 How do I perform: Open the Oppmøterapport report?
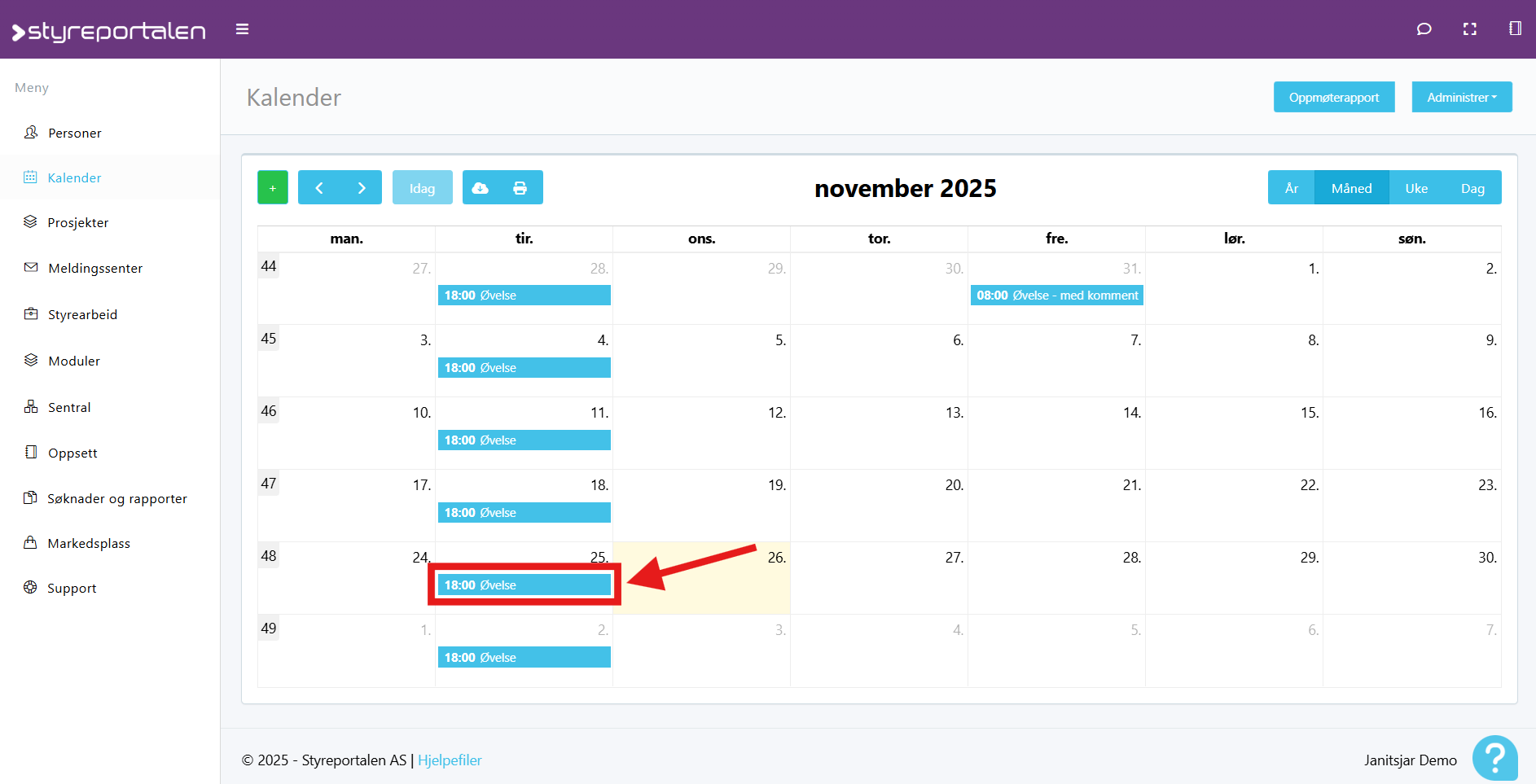1333,98
